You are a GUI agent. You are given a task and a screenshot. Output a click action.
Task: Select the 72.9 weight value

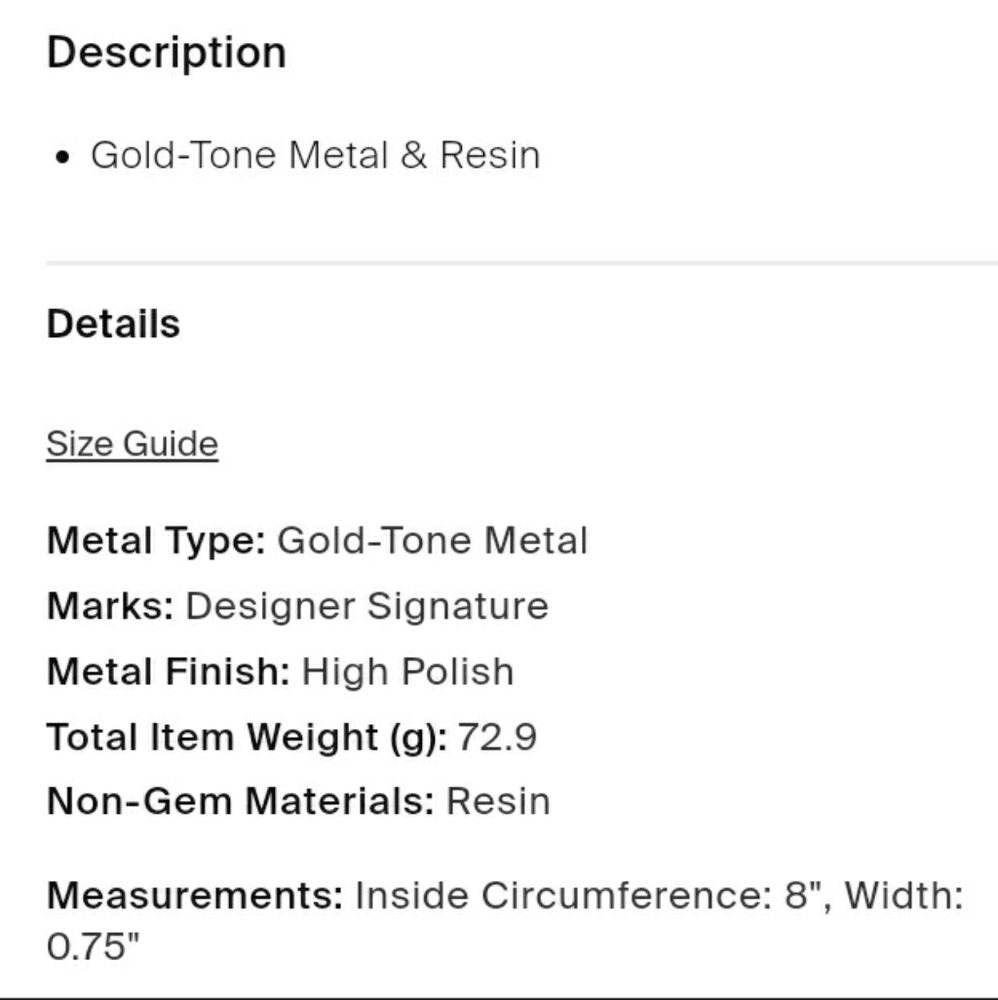pyautogui.click(x=497, y=737)
